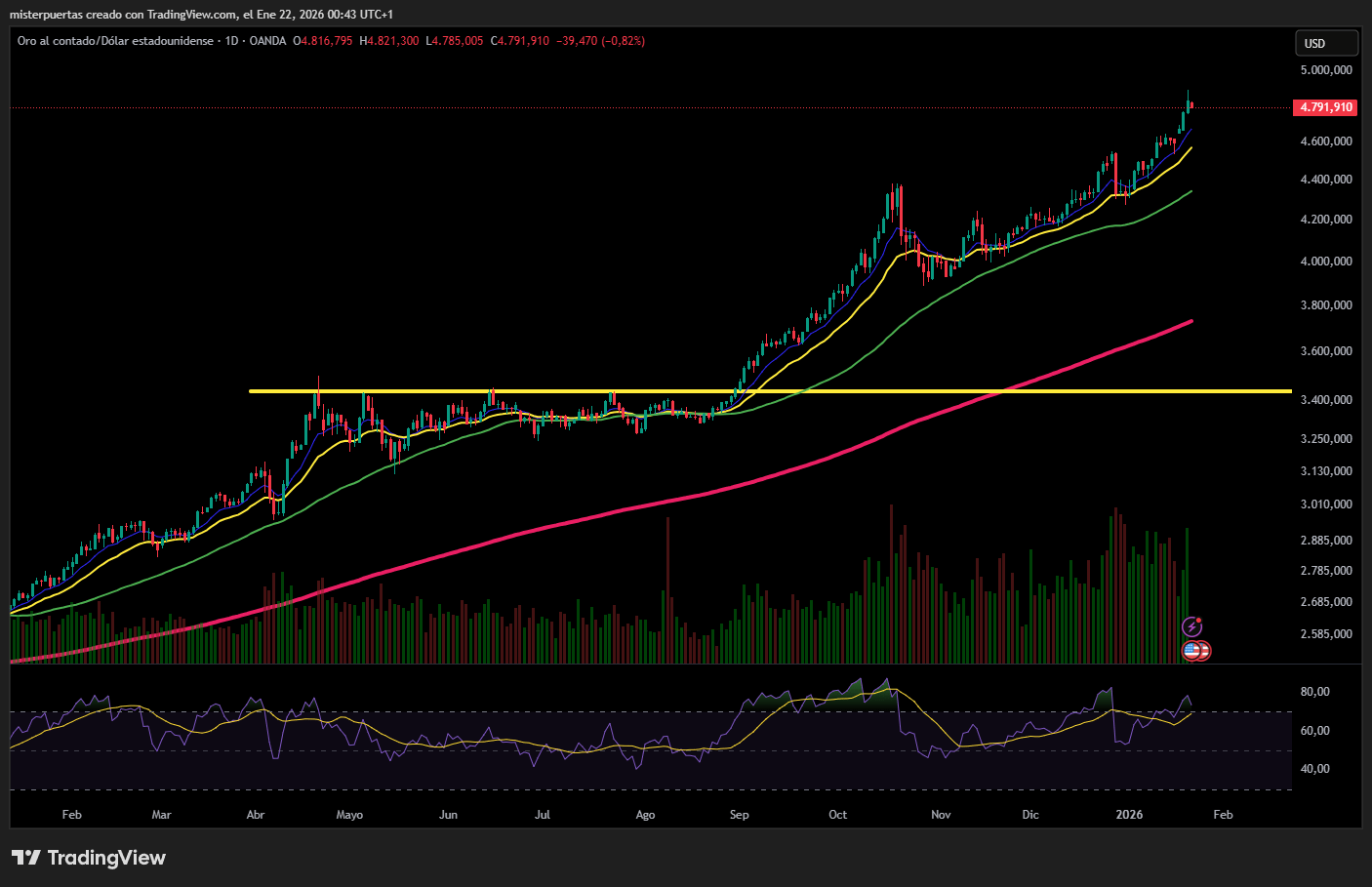Image resolution: width=1372 pixels, height=887 pixels.
Task: Click the 2026 label on the time axis
Action: (1129, 815)
